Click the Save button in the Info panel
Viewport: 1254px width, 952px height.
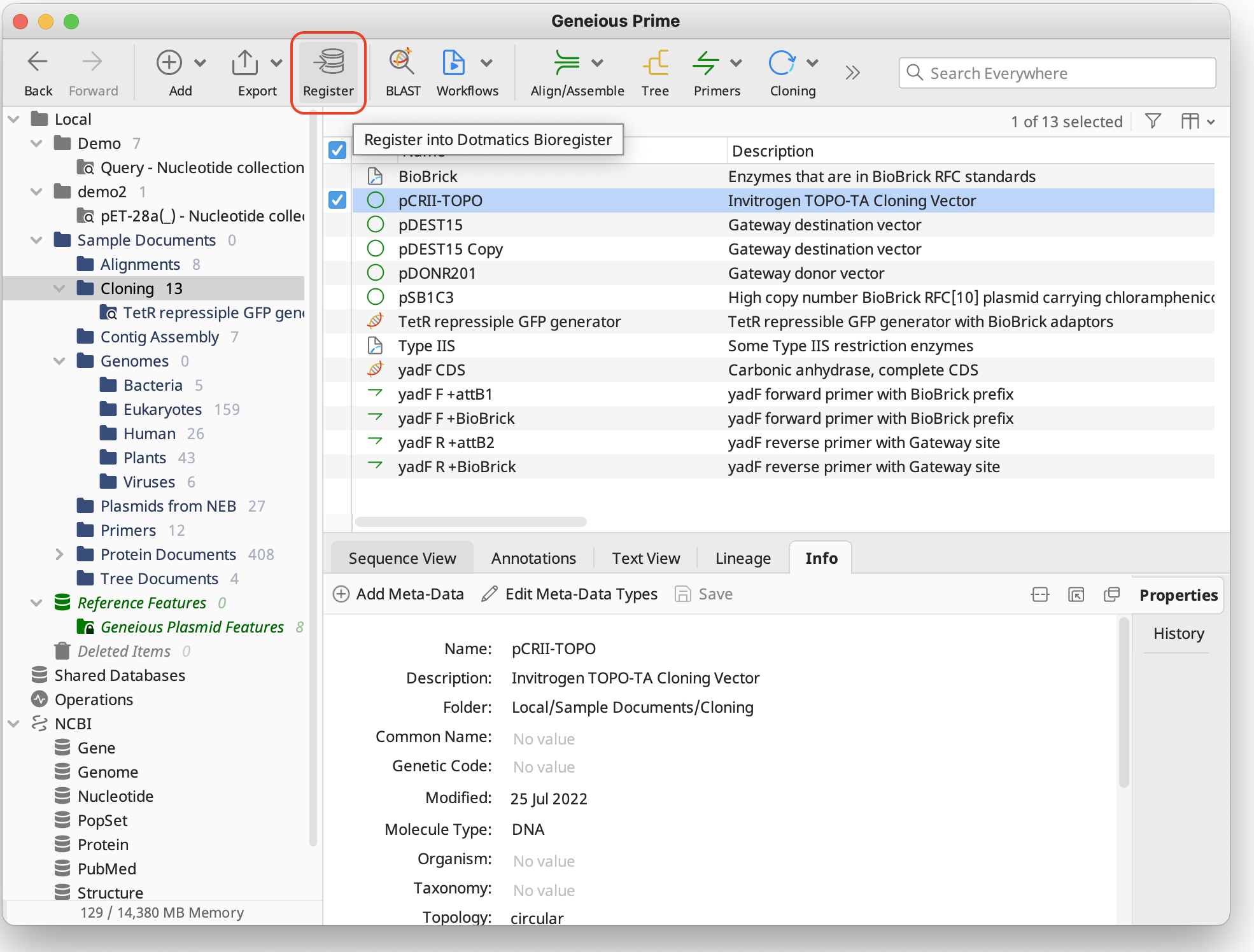[703, 594]
